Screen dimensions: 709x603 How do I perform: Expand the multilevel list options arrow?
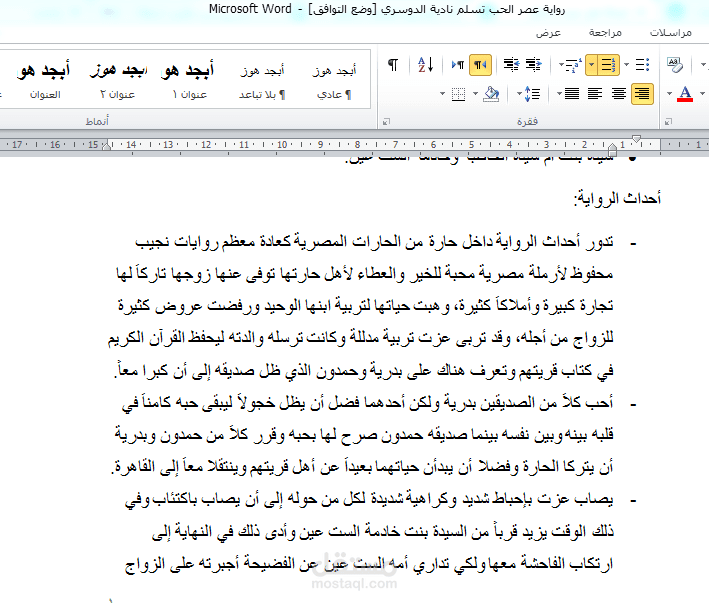(x=561, y=66)
